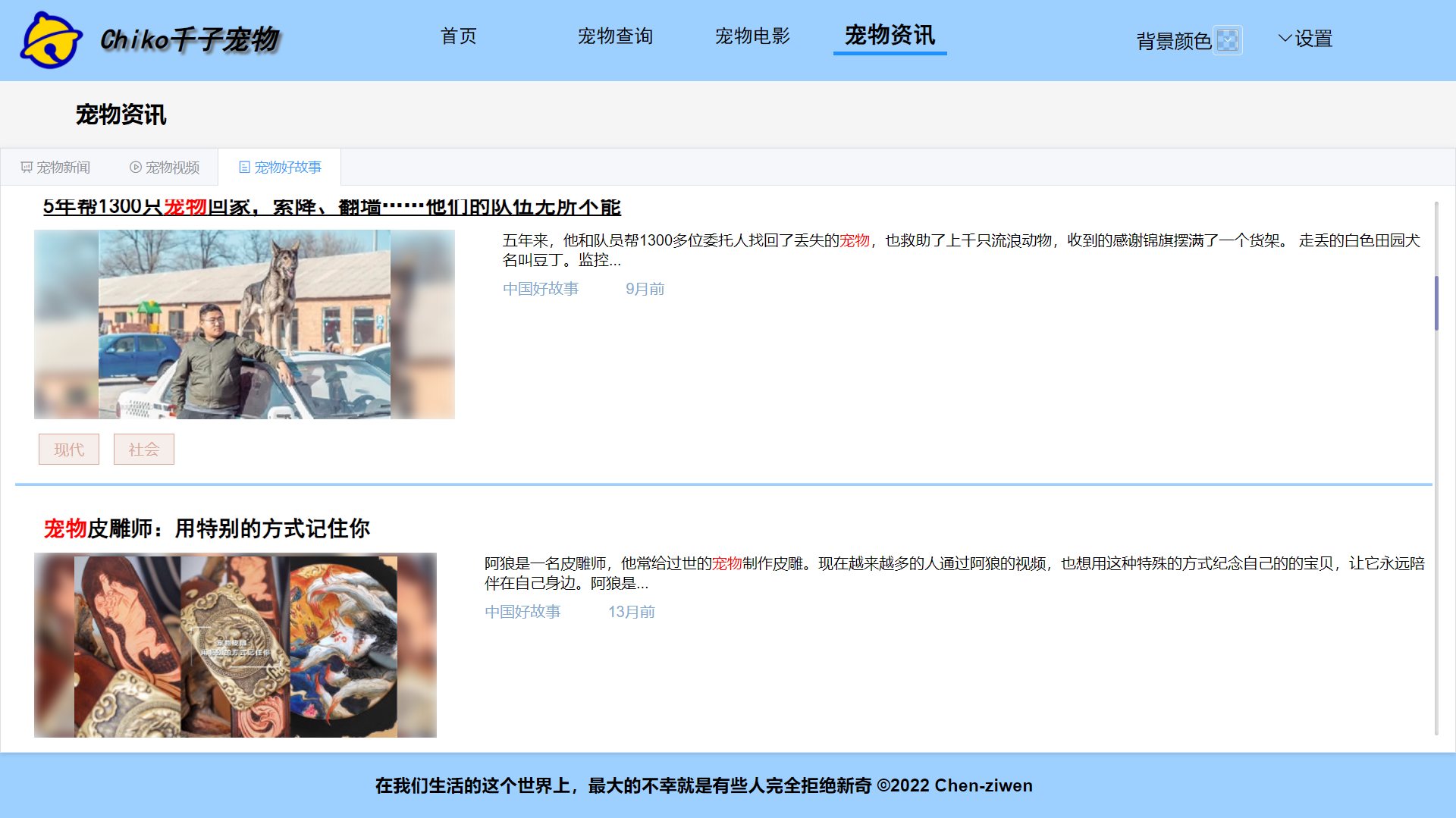Click the 现代 tag button
Viewport: 1456px width, 818px height.
(68, 449)
